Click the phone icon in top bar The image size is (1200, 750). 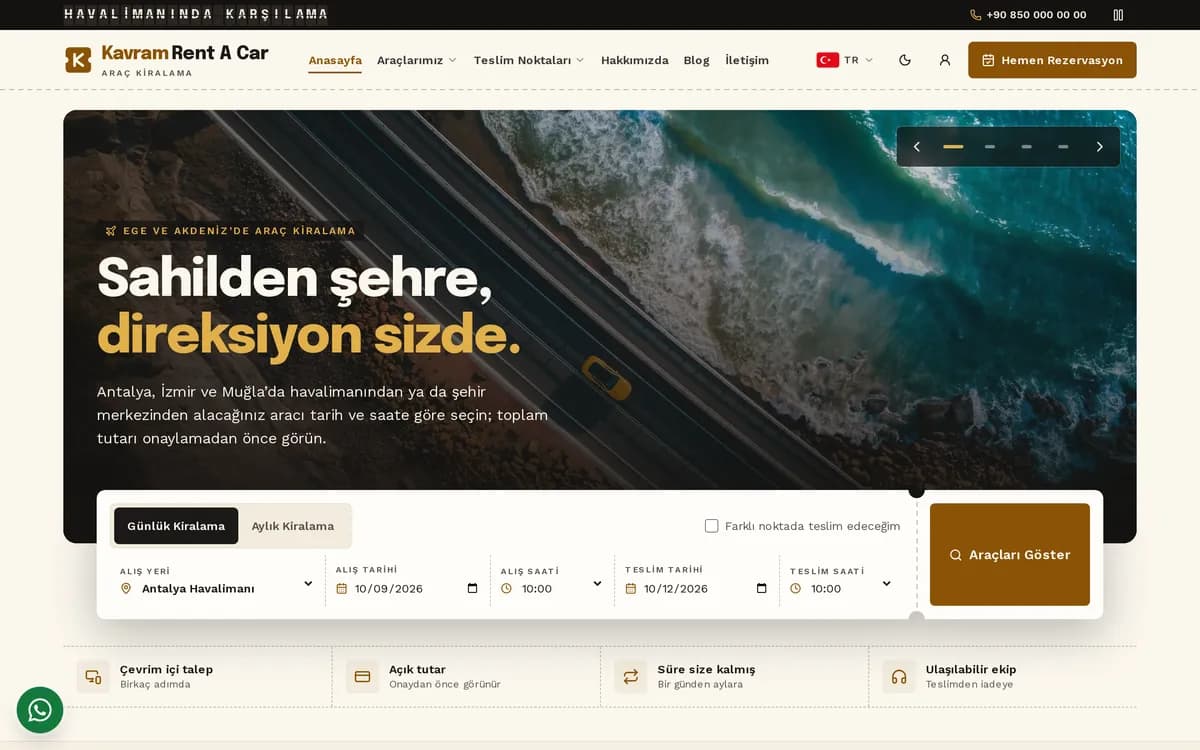point(976,15)
